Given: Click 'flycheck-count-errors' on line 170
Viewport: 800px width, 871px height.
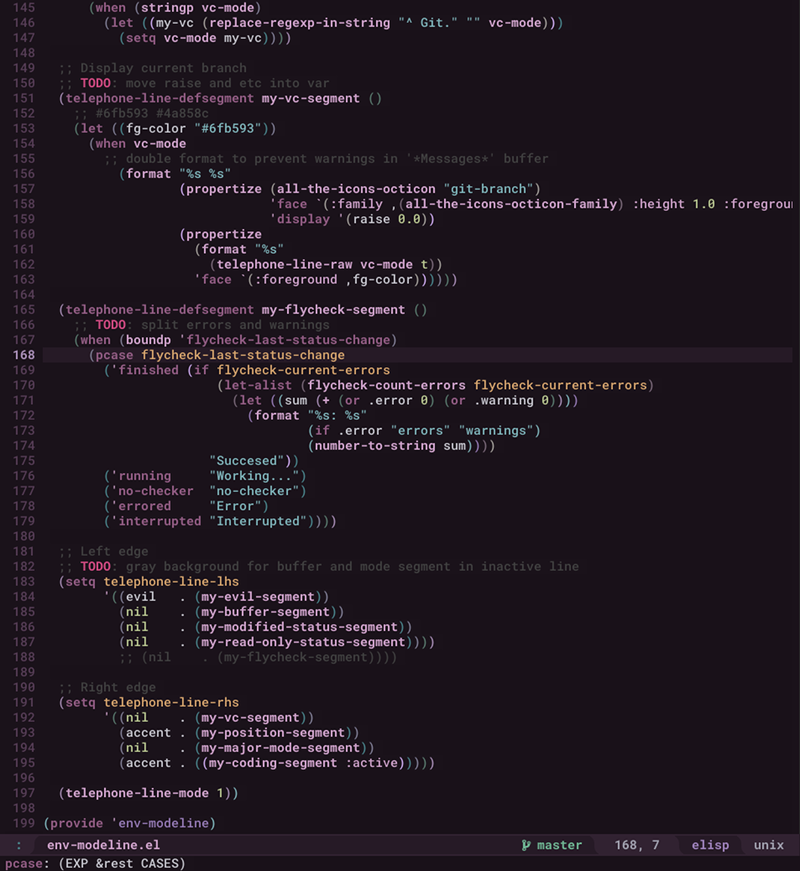Looking at the screenshot, I should click(386, 385).
